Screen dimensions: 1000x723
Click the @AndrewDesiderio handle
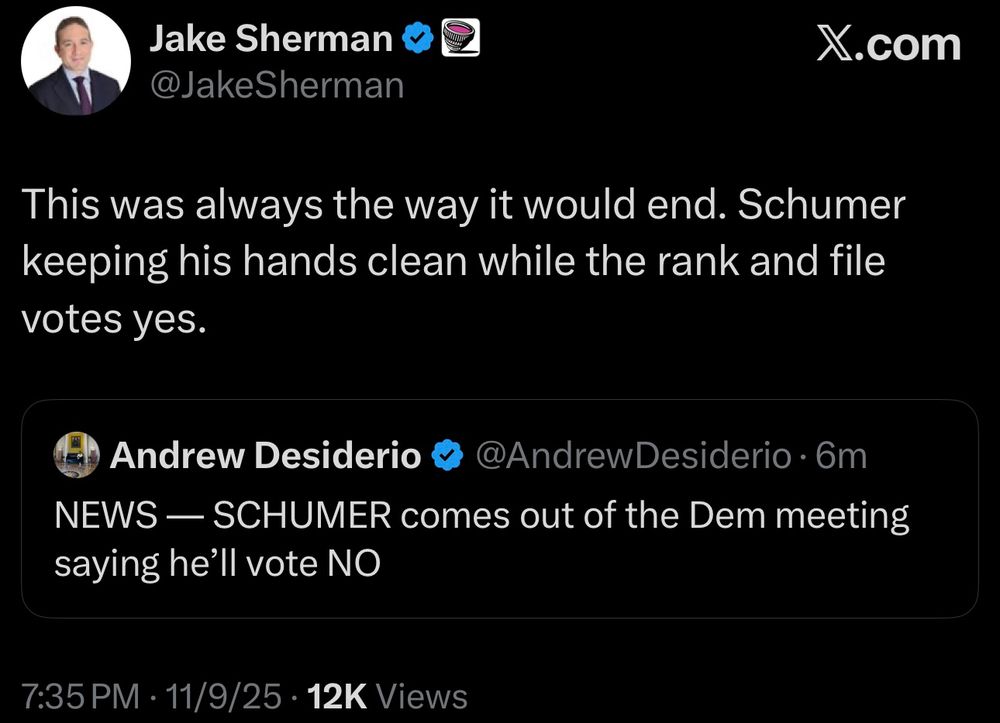coord(634,456)
